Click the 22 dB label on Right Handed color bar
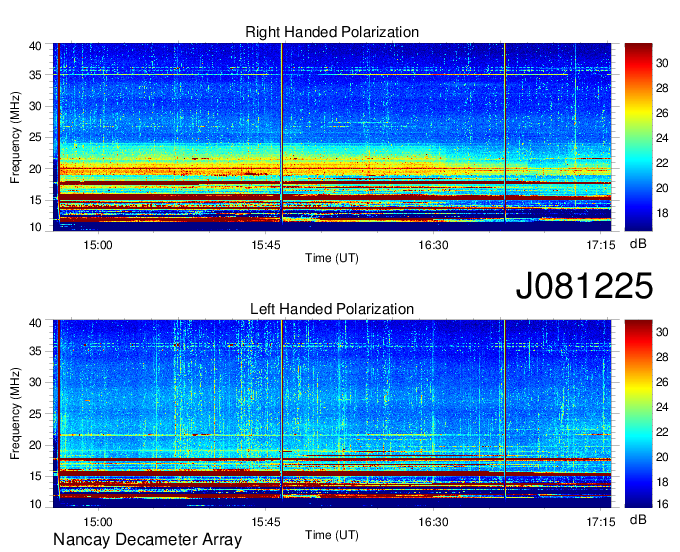The image size is (680, 552). [x=662, y=163]
